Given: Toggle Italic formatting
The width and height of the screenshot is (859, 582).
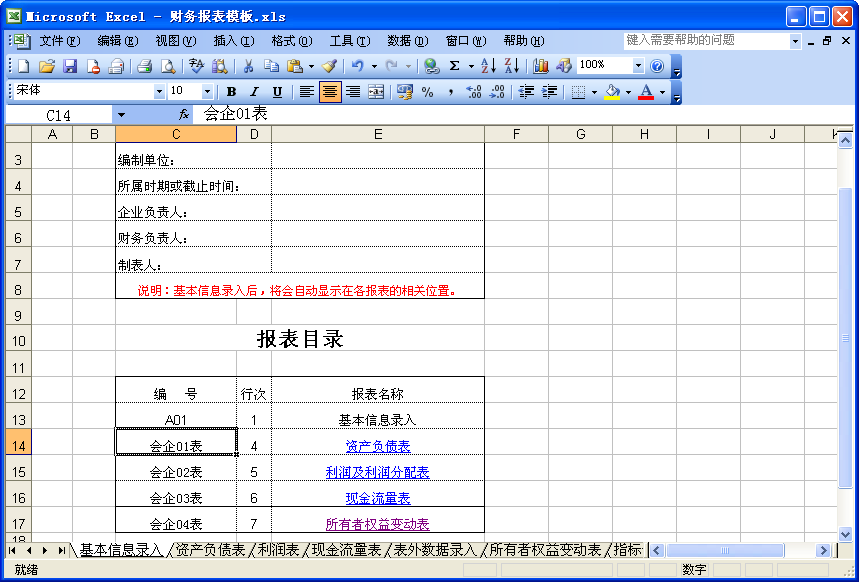Looking at the screenshot, I should 254,92.
